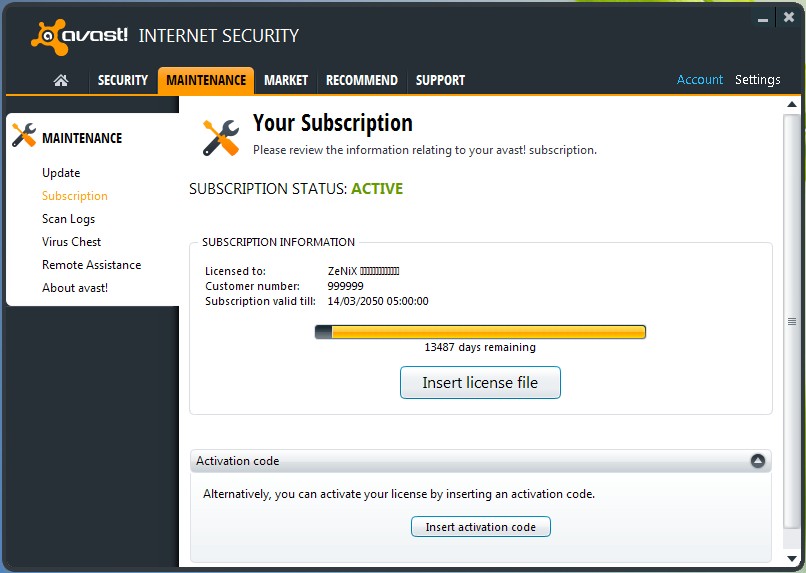Click the days remaining progress bar
Screen dimensions: 806x573
(x=480, y=332)
